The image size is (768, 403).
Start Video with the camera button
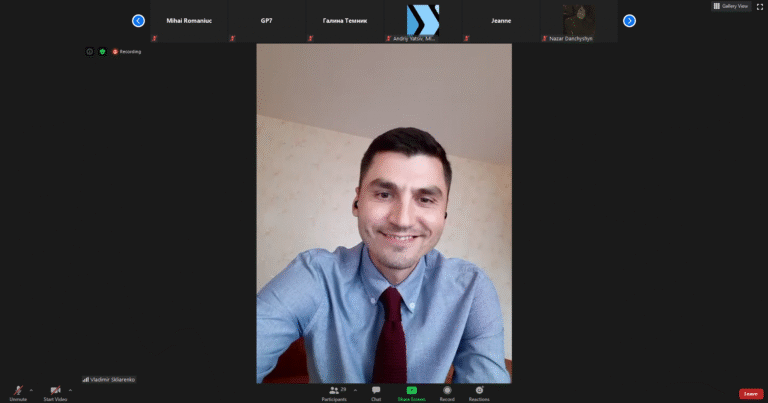[55, 390]
